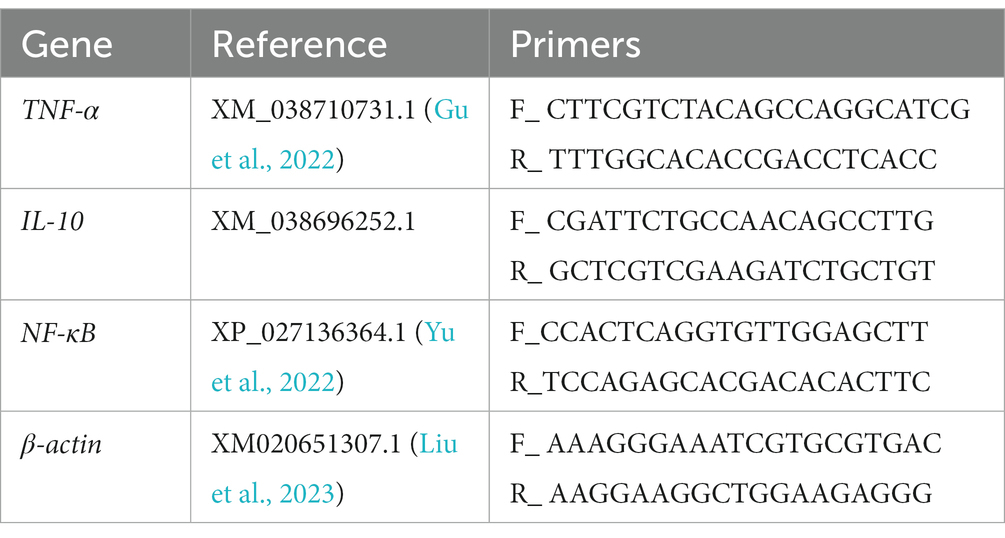Click IL-10 forward primer CGATTCTGCCAACAGCCTTG
Screen dimensions: 1005x538
pos(740,222)
